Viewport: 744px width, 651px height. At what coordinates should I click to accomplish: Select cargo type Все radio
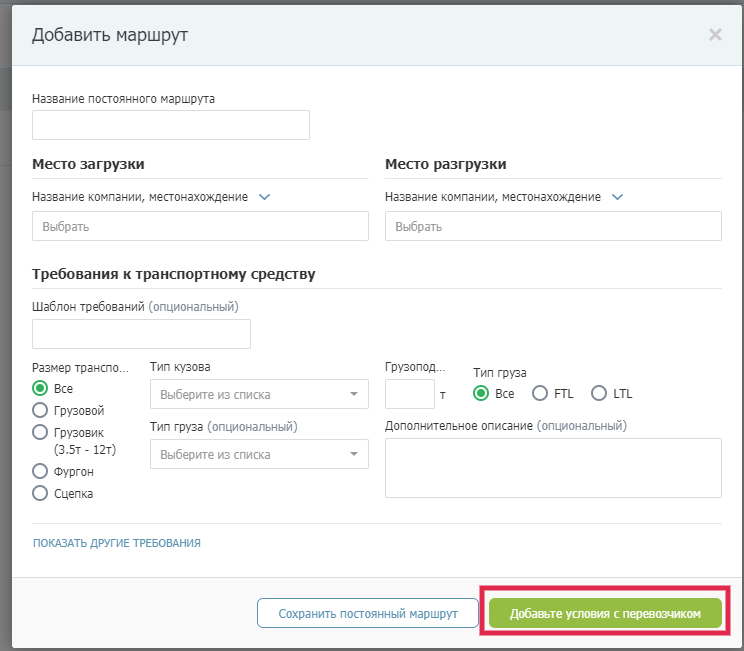481,393
